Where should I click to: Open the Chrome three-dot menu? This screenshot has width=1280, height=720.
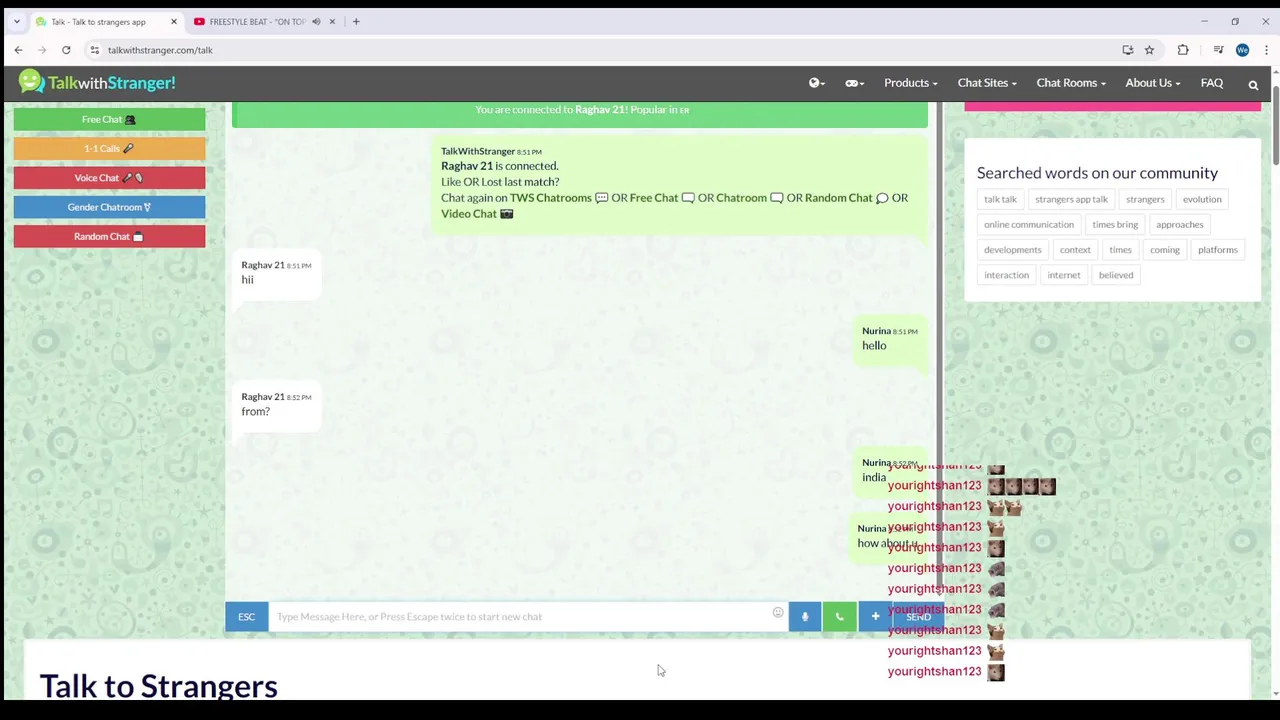(1266, 50)
